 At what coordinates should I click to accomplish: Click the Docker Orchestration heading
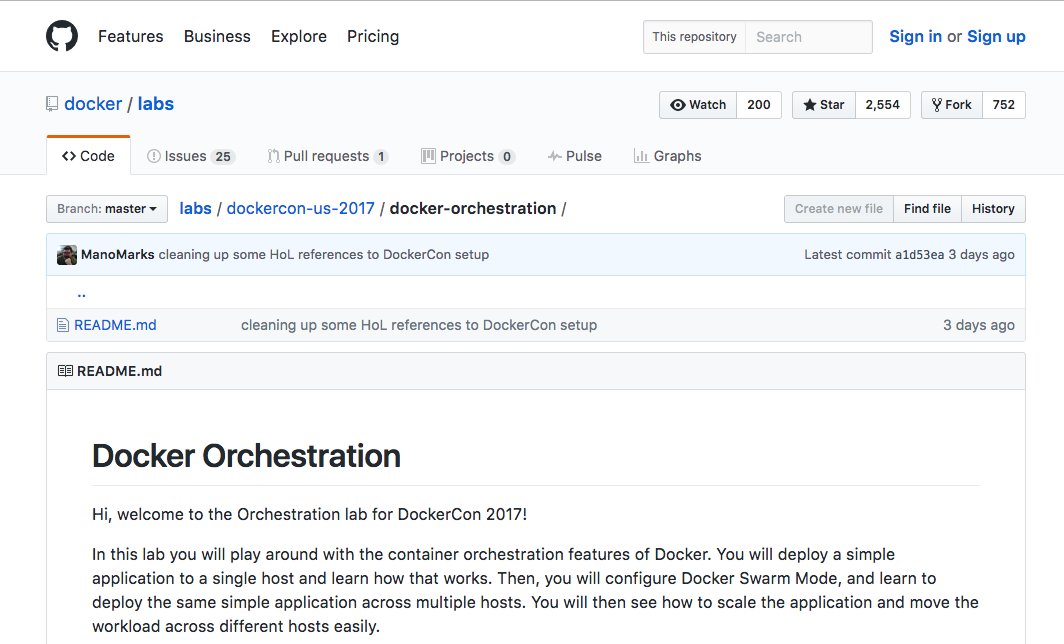(246, 455)
